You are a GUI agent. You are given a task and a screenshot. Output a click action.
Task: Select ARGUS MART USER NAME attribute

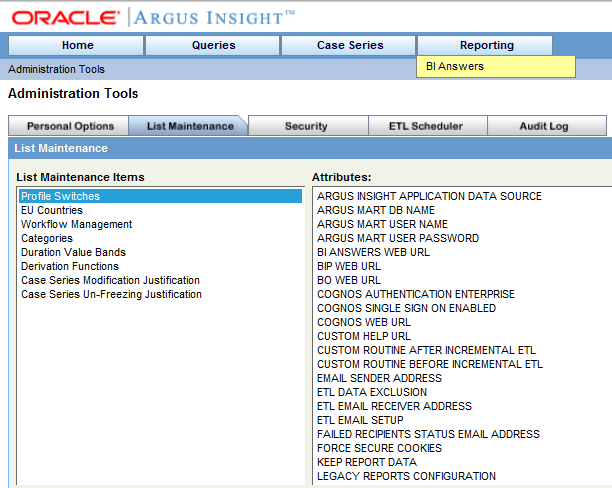coord(382,224)
